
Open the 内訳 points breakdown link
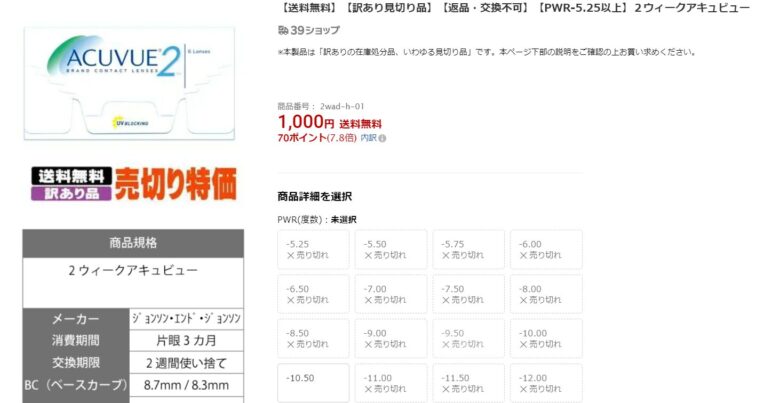tap(368, 138)
